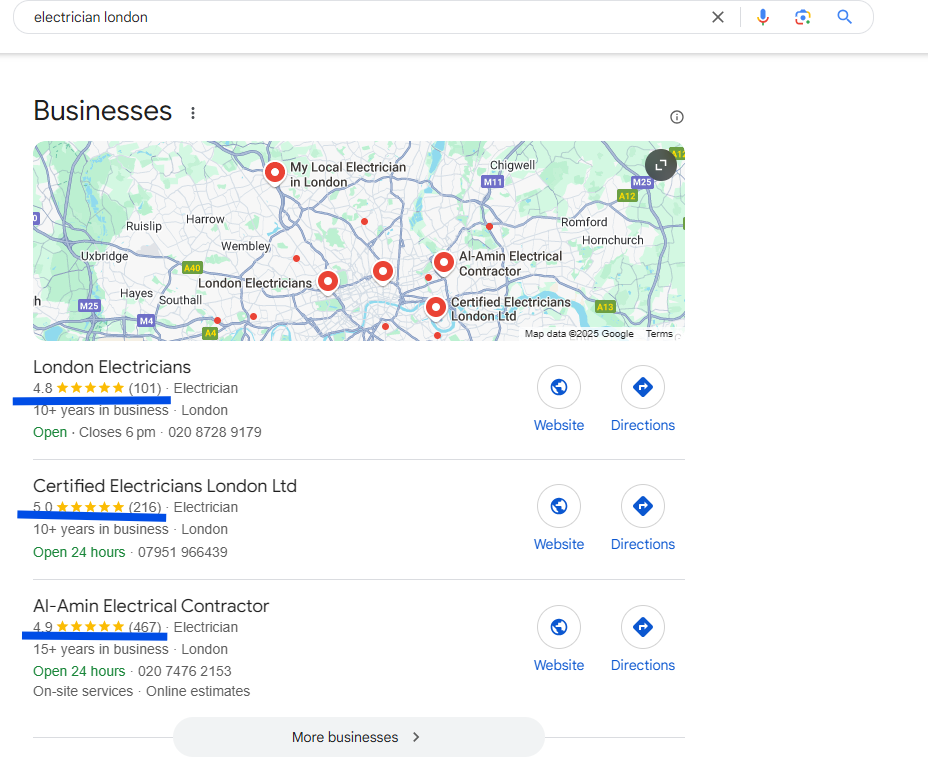Click the Closes 6 pm text
Screen dimensions: 928x766
pos(117,432)
